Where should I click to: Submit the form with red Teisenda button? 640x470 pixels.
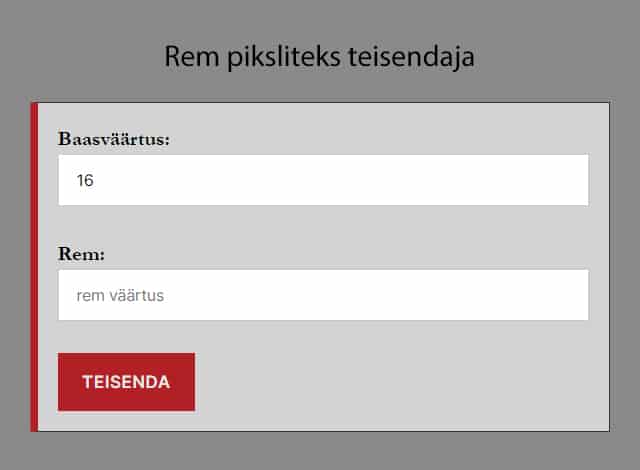pos(126,382)
